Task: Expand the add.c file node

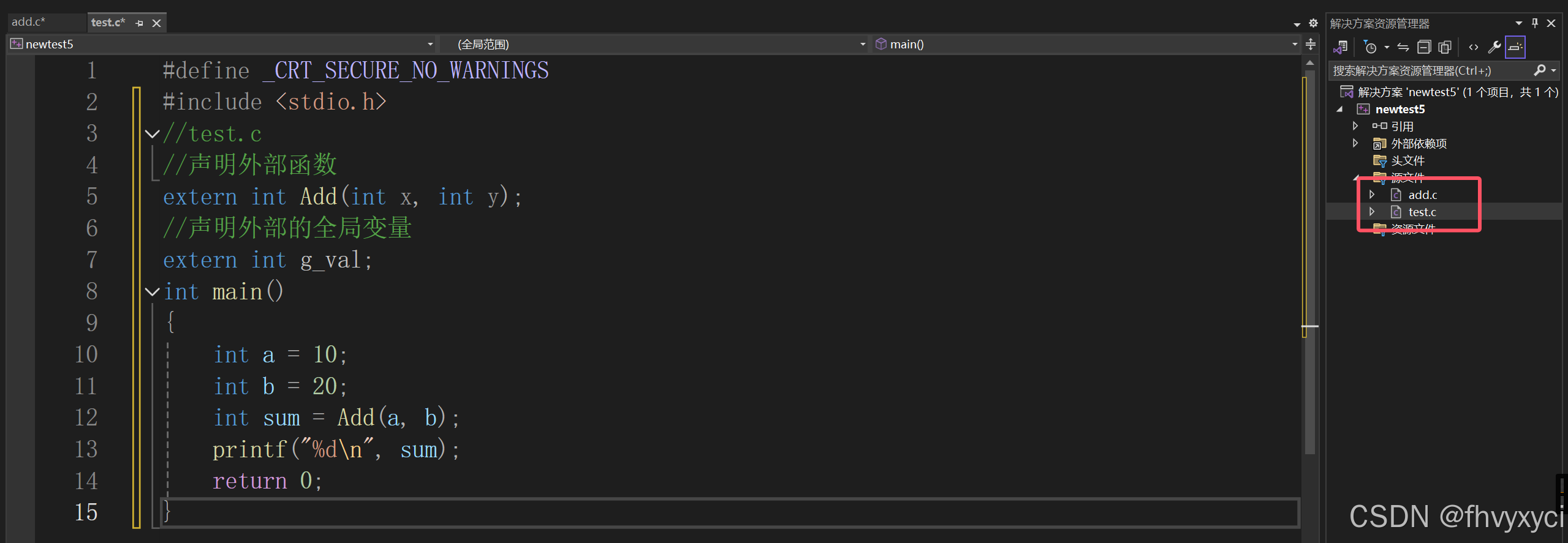Action: [x=1373, y=195]
